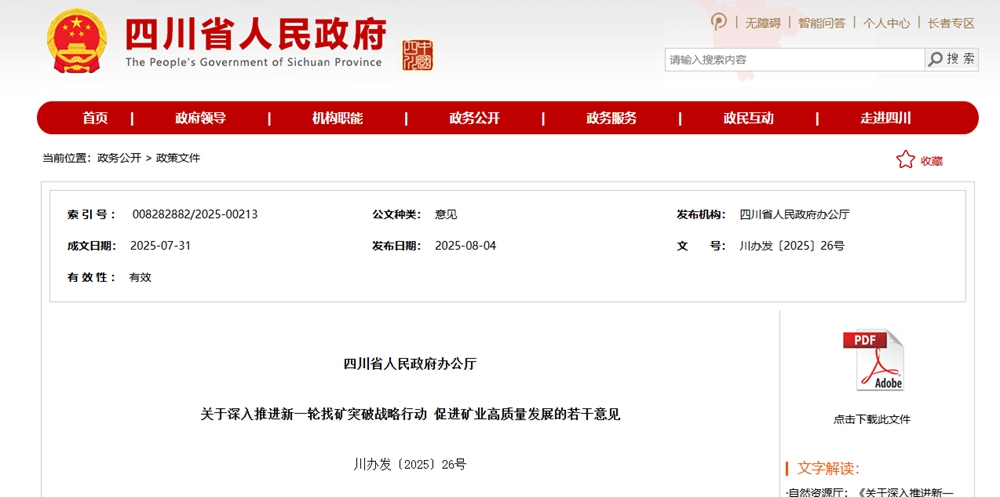The height and width of the screenshot is (497, 1000).
Task: Click the 点击下载此文件 download link
Action: coord(872,419)
